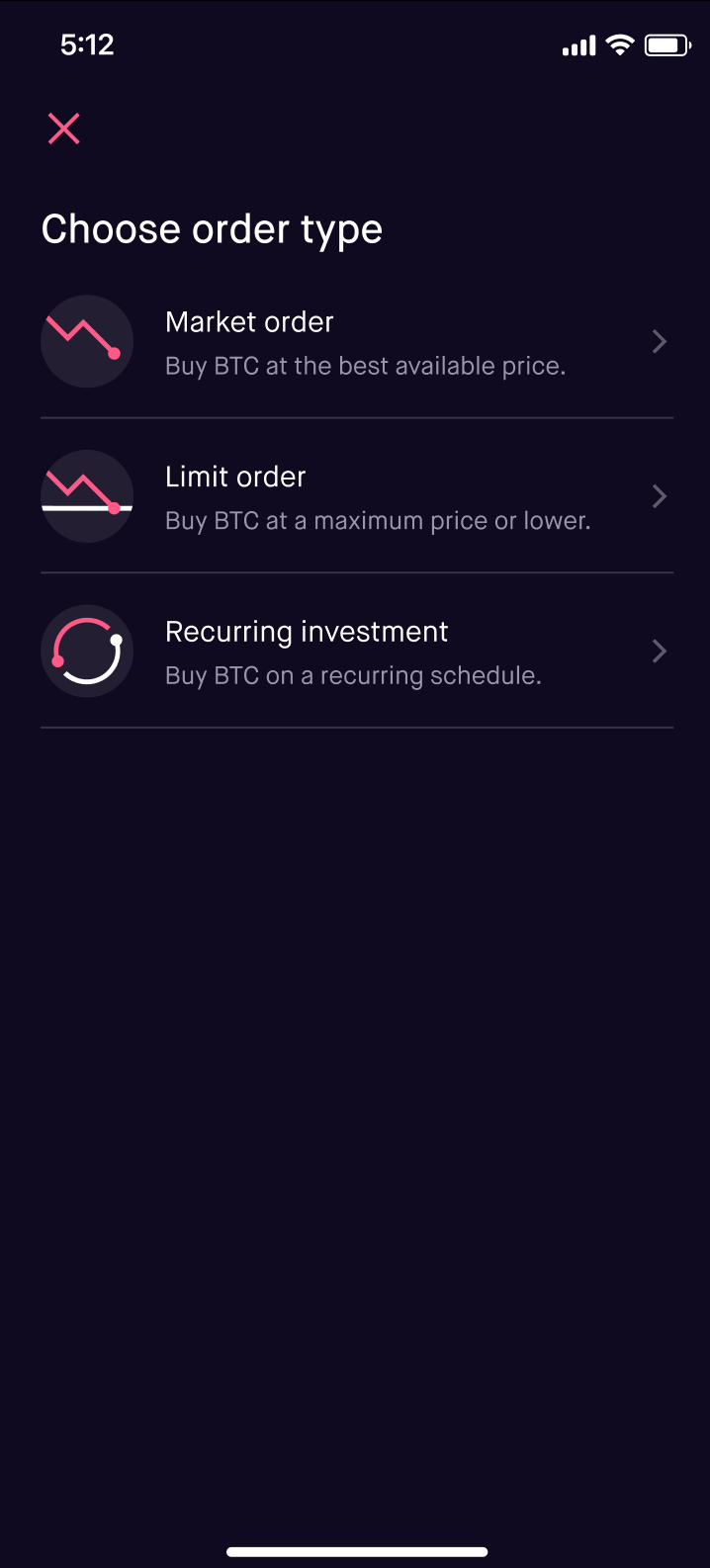Tap the divider under Recurring investment row
Screen dimensions: 710x1568
pyautogui.click(x=357, y=728)
